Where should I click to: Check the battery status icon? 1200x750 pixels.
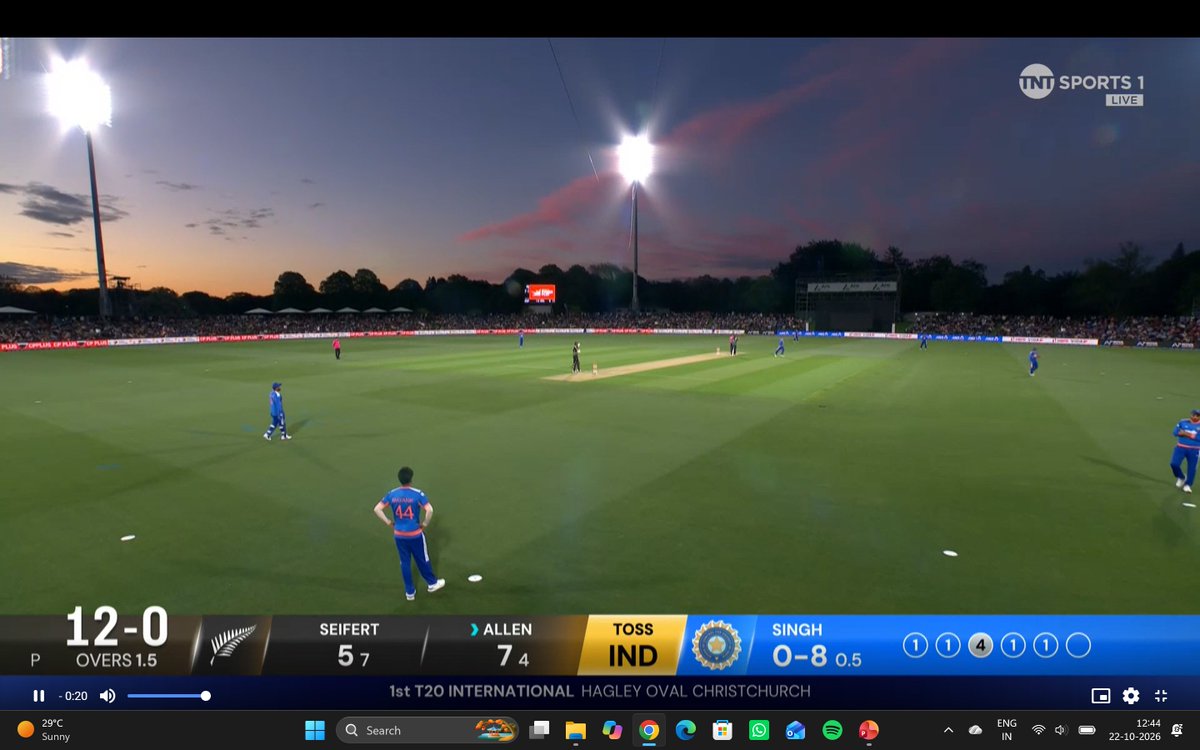tap(1087, 730)
